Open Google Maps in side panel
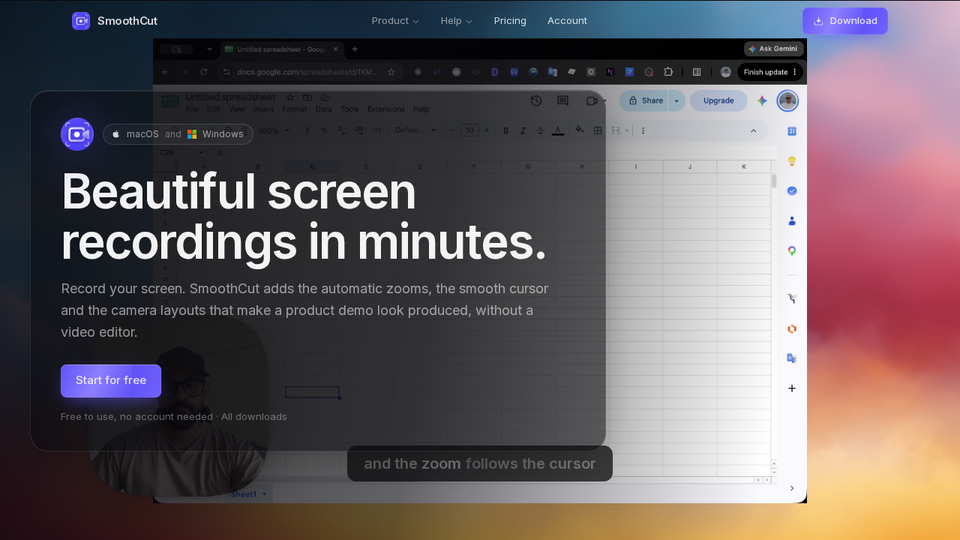Viewport: 960px width, 540px height. click(792, 251)
